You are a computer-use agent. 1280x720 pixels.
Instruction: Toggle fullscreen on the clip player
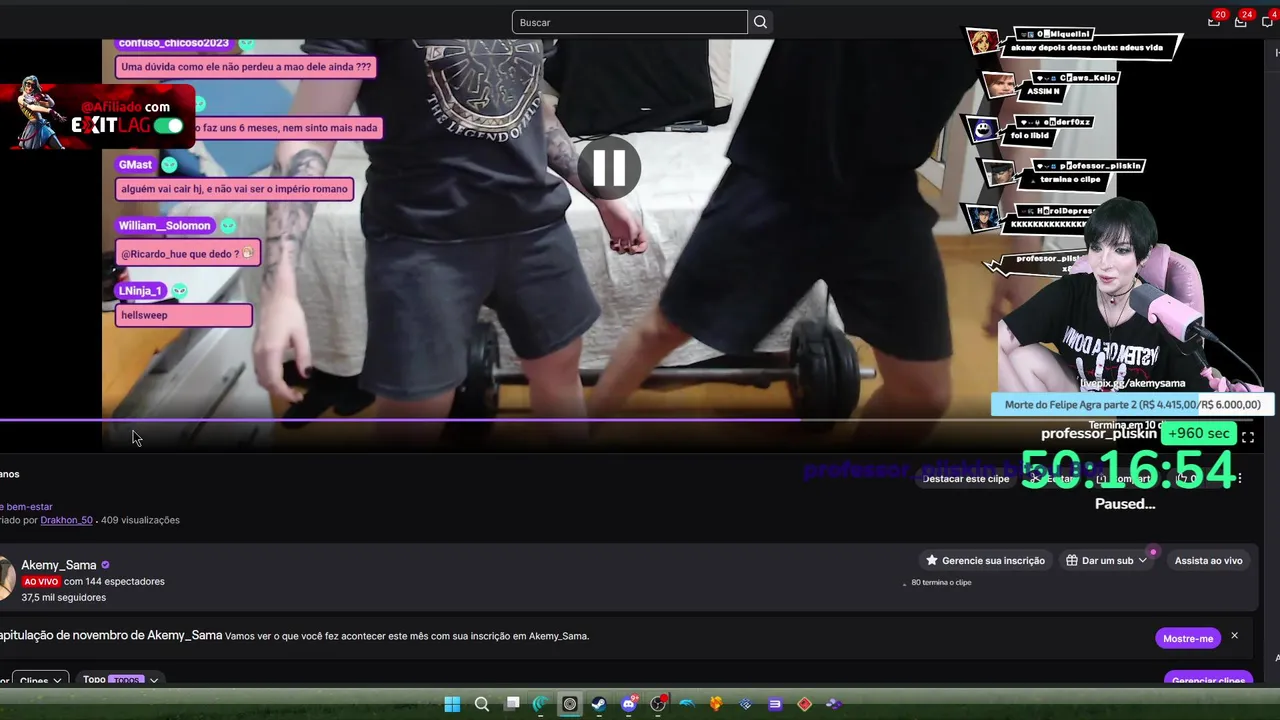[x=1248, y=437]
